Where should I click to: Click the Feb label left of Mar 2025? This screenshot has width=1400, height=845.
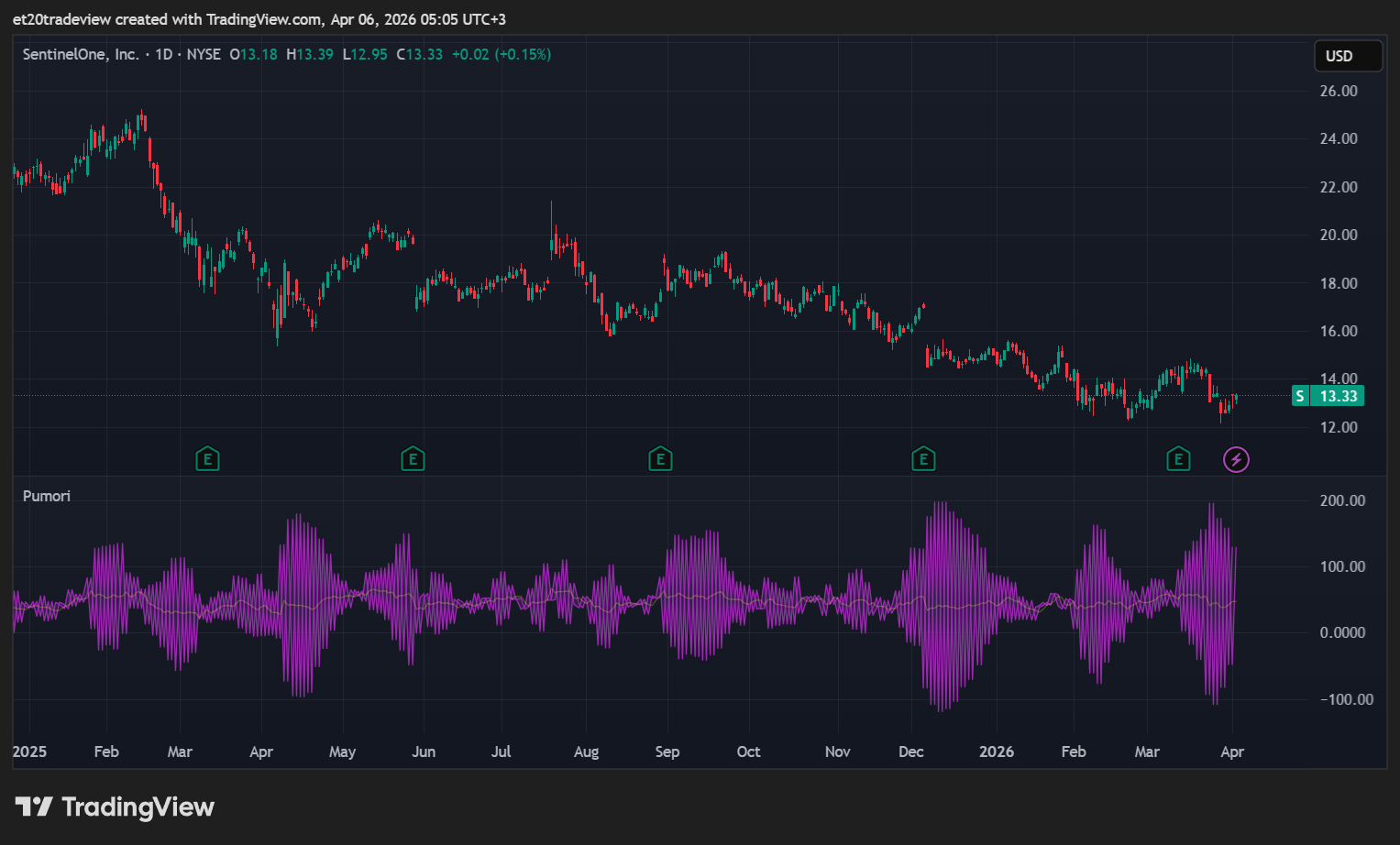click(x=106, y=752)
